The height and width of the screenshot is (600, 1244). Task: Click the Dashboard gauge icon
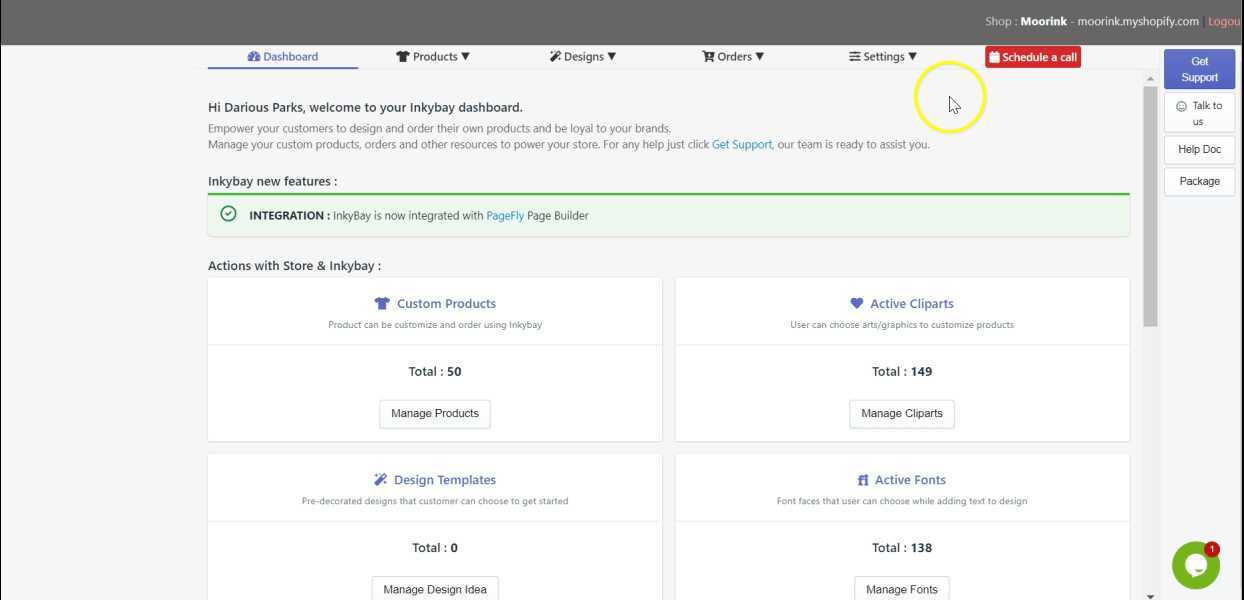254,57
